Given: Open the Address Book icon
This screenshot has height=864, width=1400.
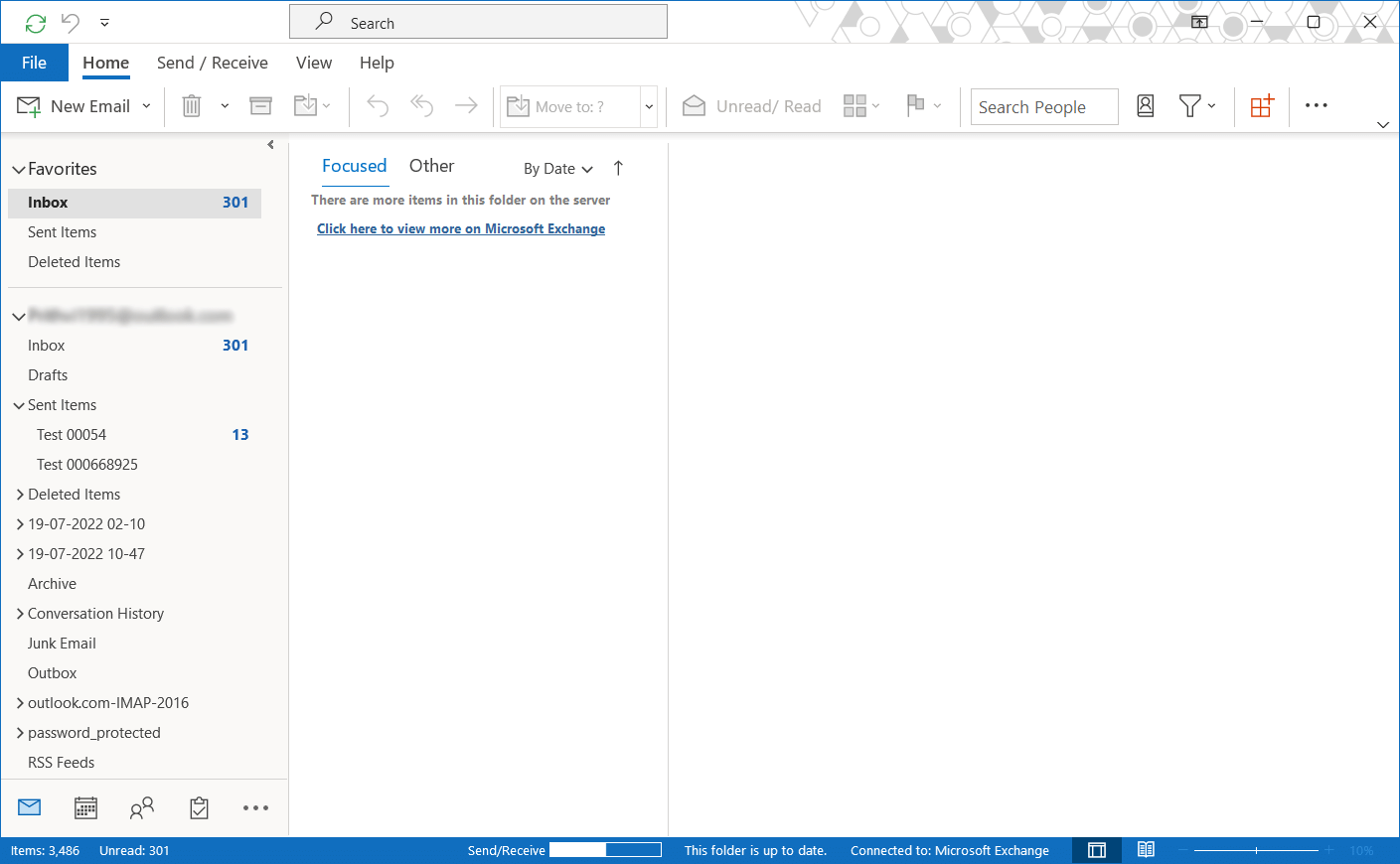Looking at the screenshot, I should (1145, 105).
